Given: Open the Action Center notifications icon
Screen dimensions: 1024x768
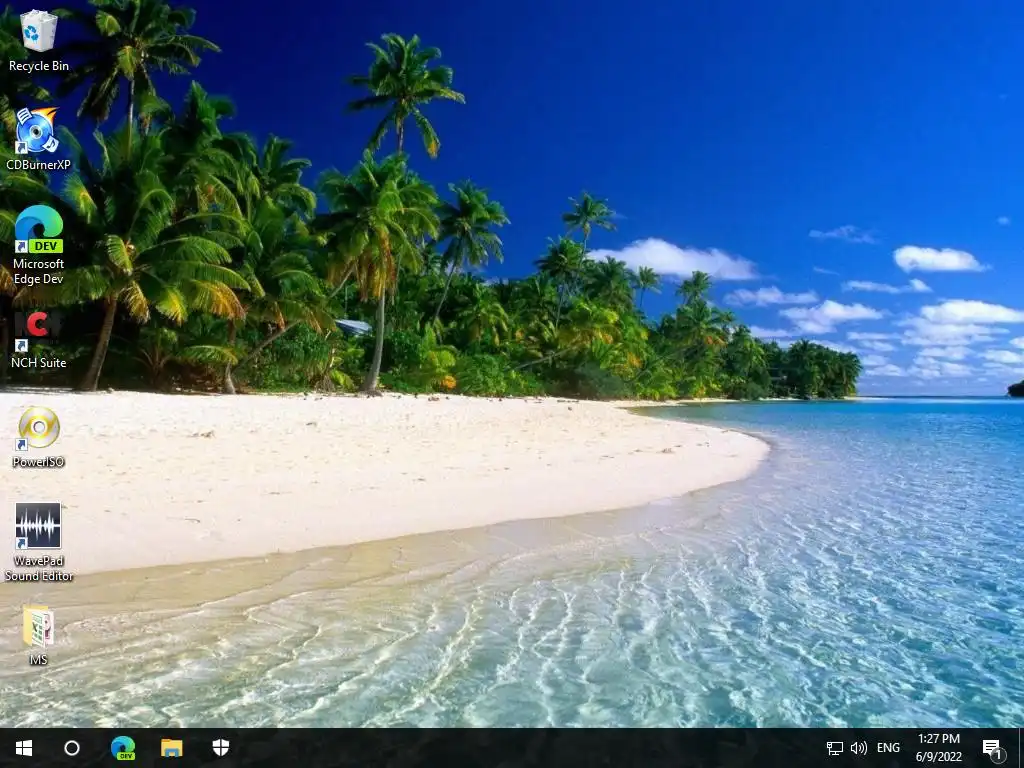Looking at the screenshot, I should (x=992, y=748).
